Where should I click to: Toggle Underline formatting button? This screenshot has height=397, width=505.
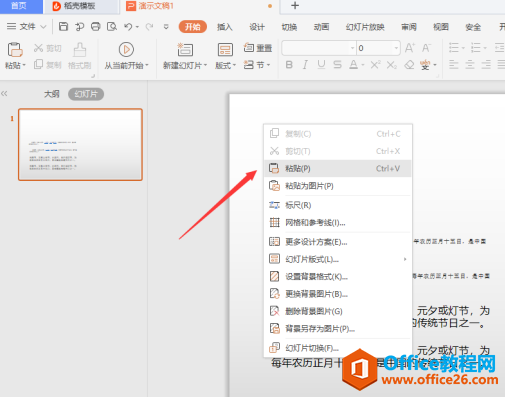point(321,64)
